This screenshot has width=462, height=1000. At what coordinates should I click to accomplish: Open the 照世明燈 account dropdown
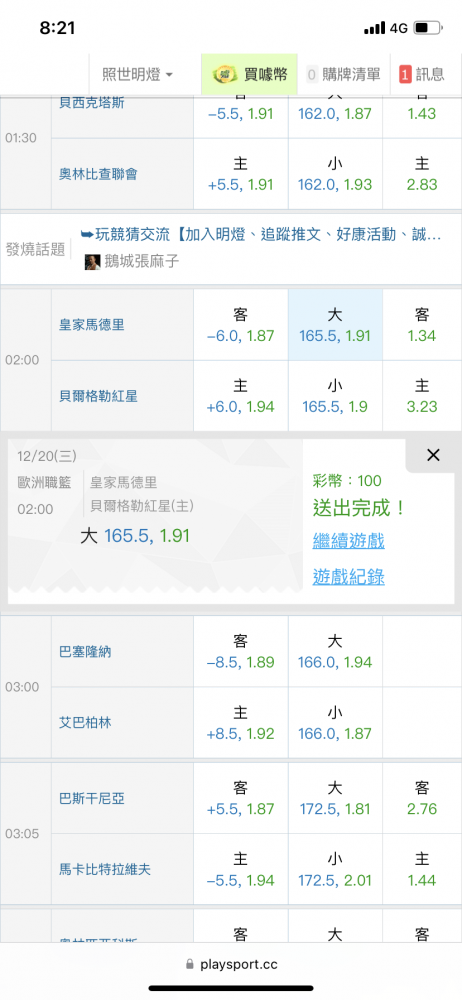pos(137,75)
